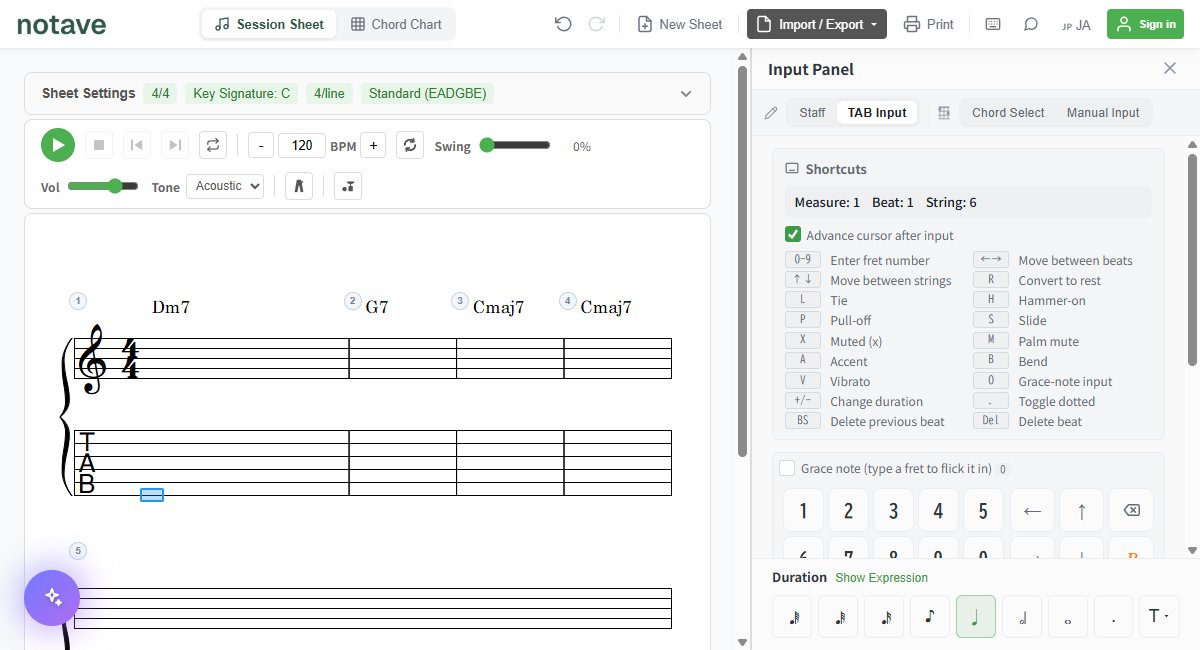
Task: Open the tuplet T dropdown
Action: pos(1160,616)
